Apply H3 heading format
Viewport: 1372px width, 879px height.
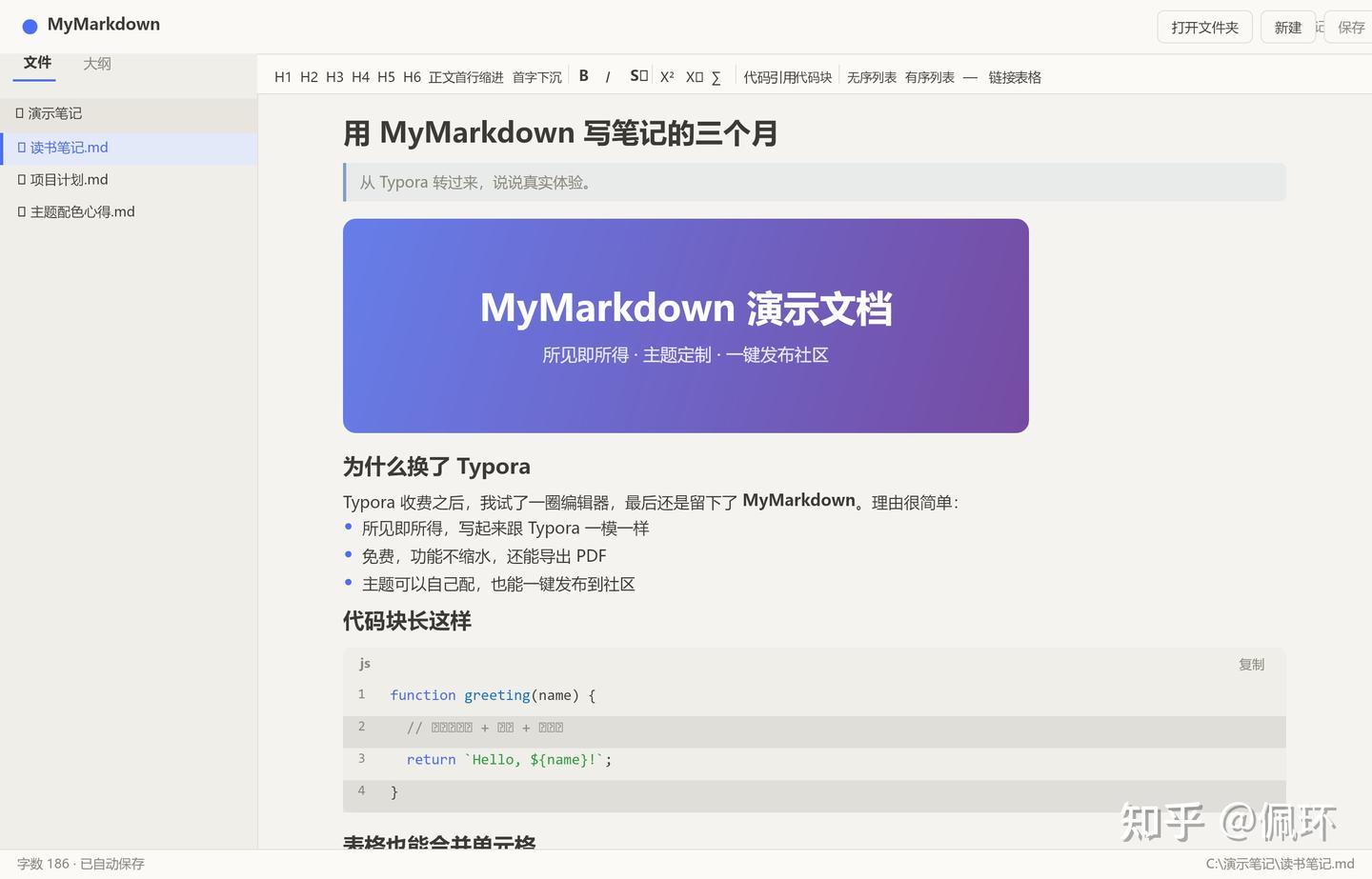pos(334,77)
